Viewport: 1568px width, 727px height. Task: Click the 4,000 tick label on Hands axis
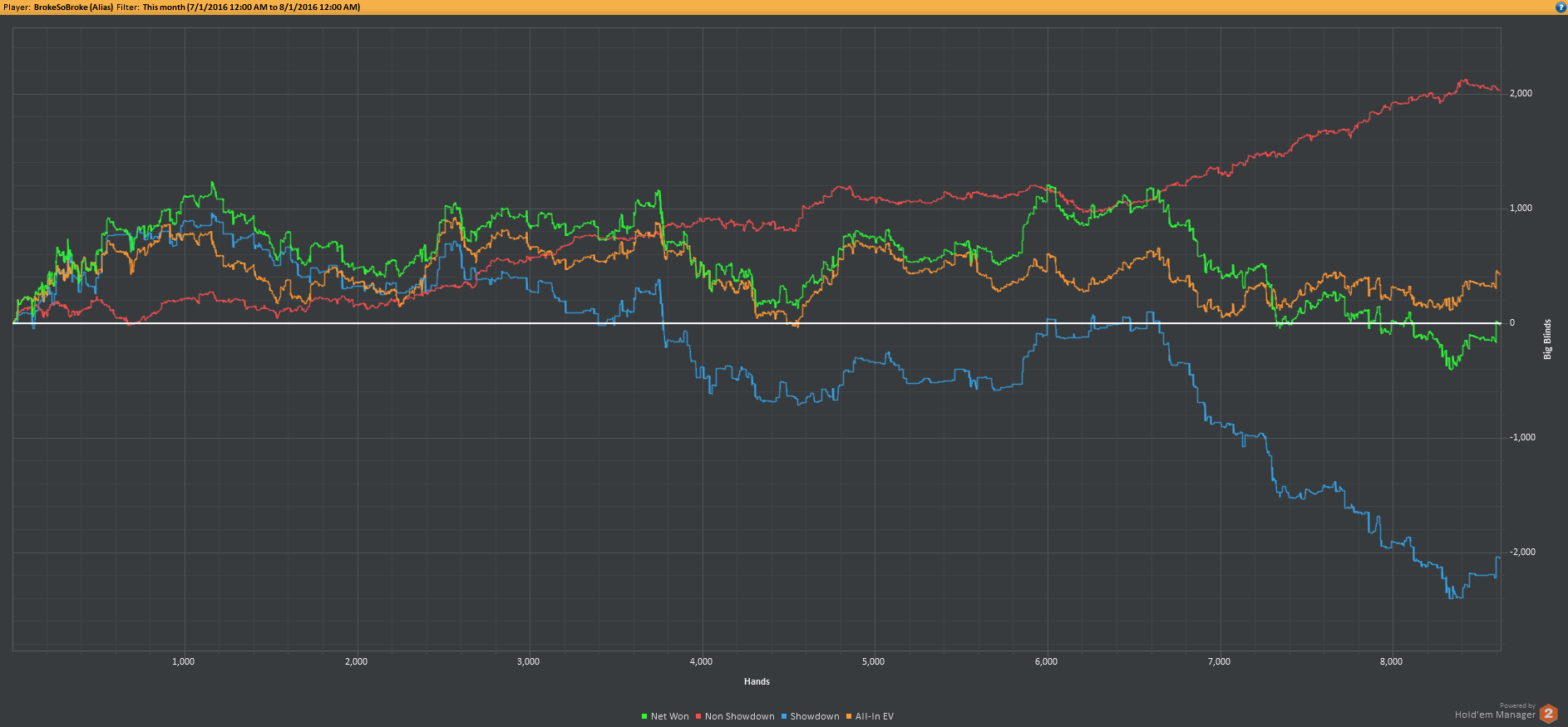(x=701, y=661)
